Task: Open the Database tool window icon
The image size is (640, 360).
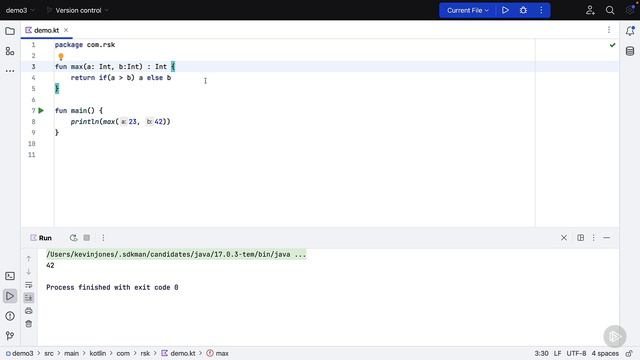Action: [630, 51]
